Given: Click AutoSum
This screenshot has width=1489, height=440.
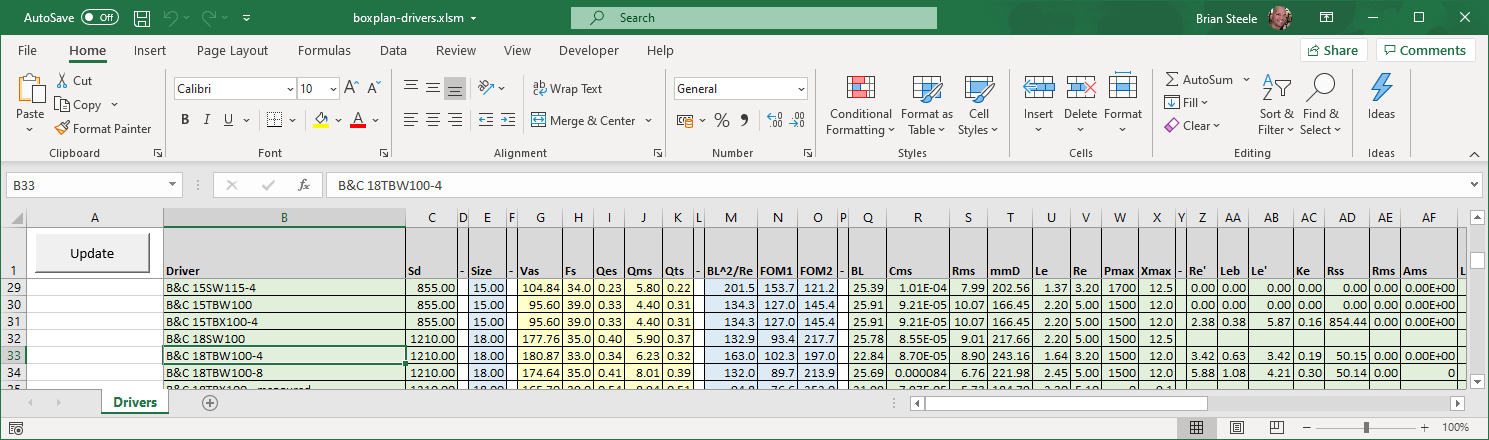Looking at the screenshot, I should [x=1198, y=79].
